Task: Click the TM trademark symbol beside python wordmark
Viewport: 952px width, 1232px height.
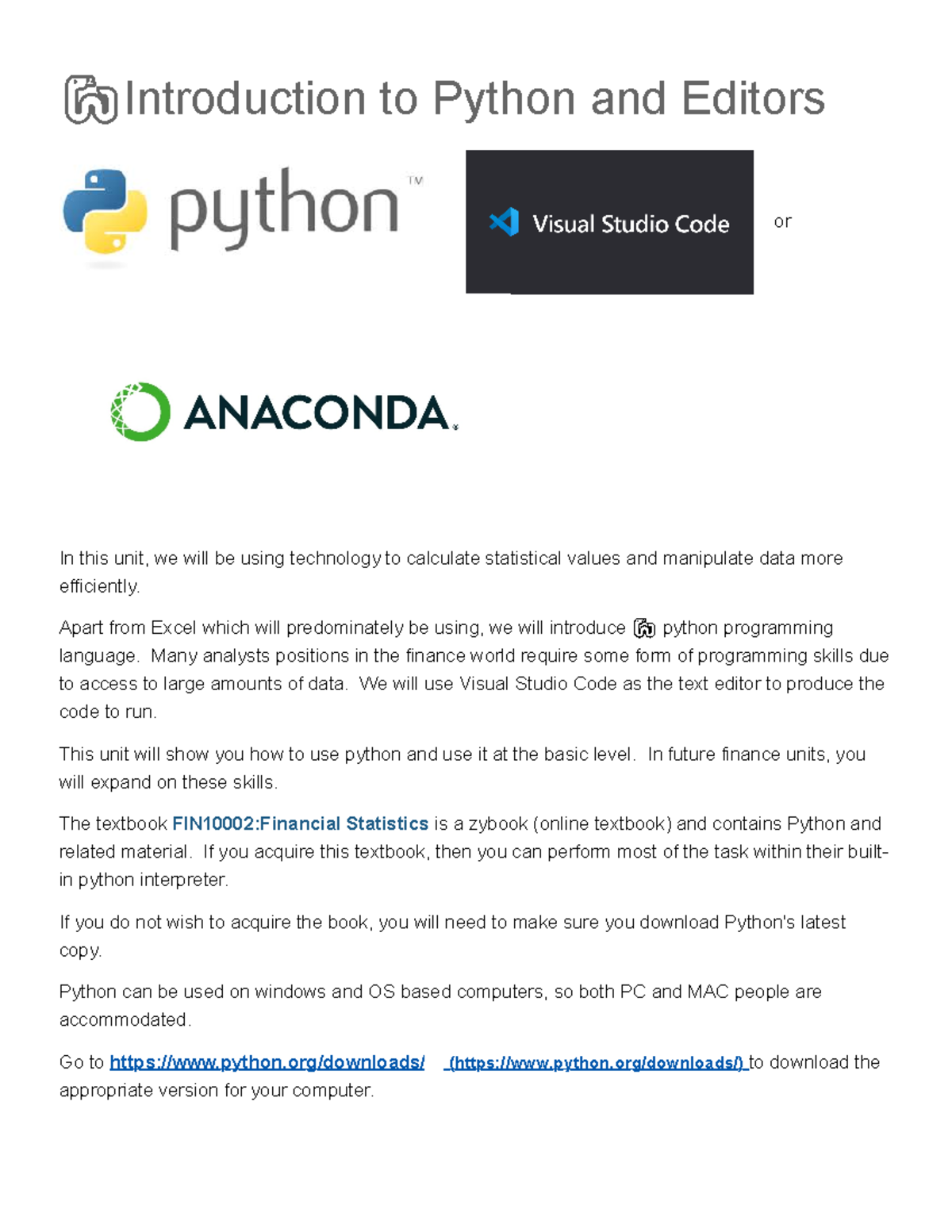Action: pyautogui.click(x=415, y=181)
